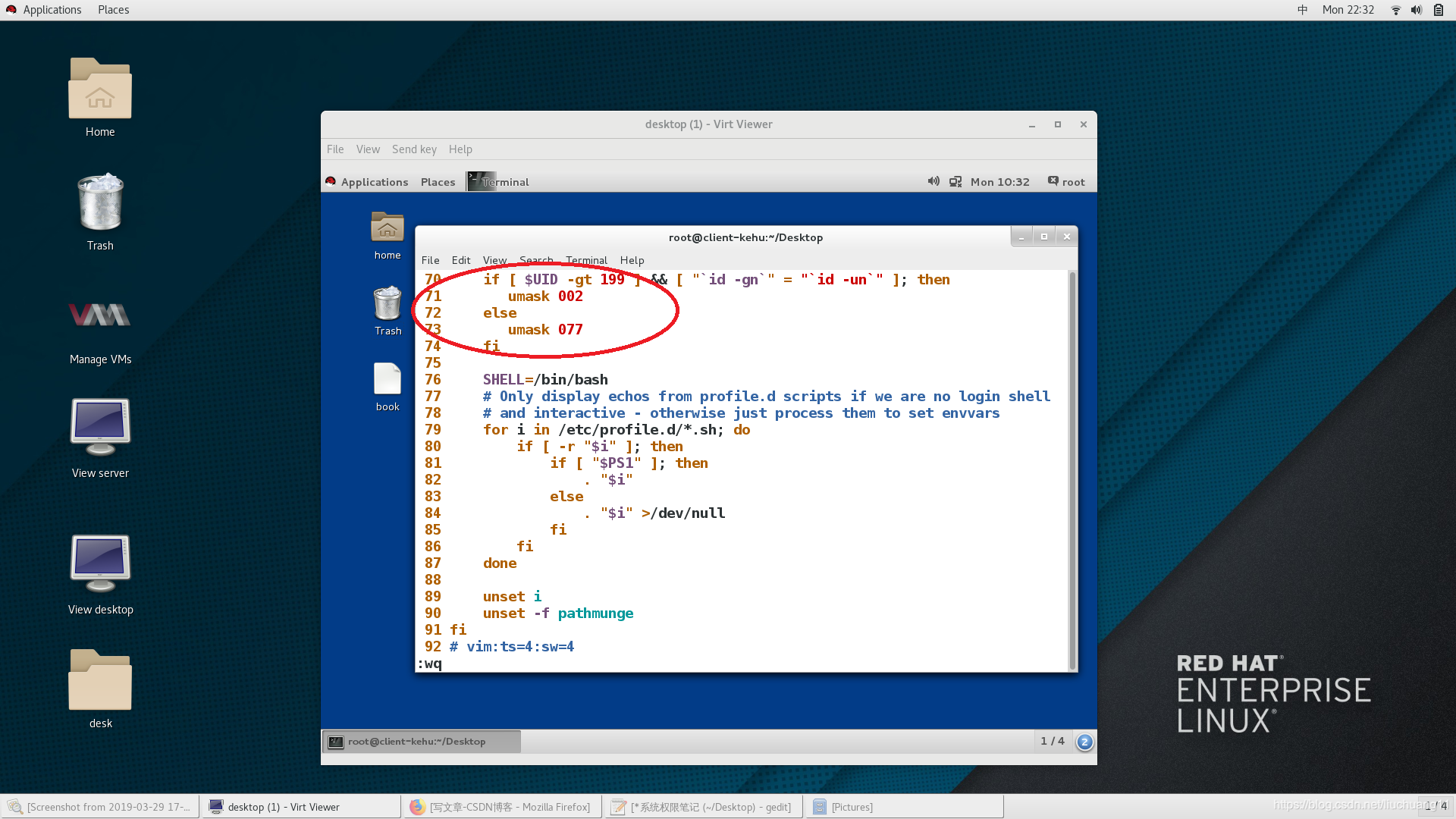Close the terminal window
Screen dimensions: 1456x819
[x=1067, y=237]
